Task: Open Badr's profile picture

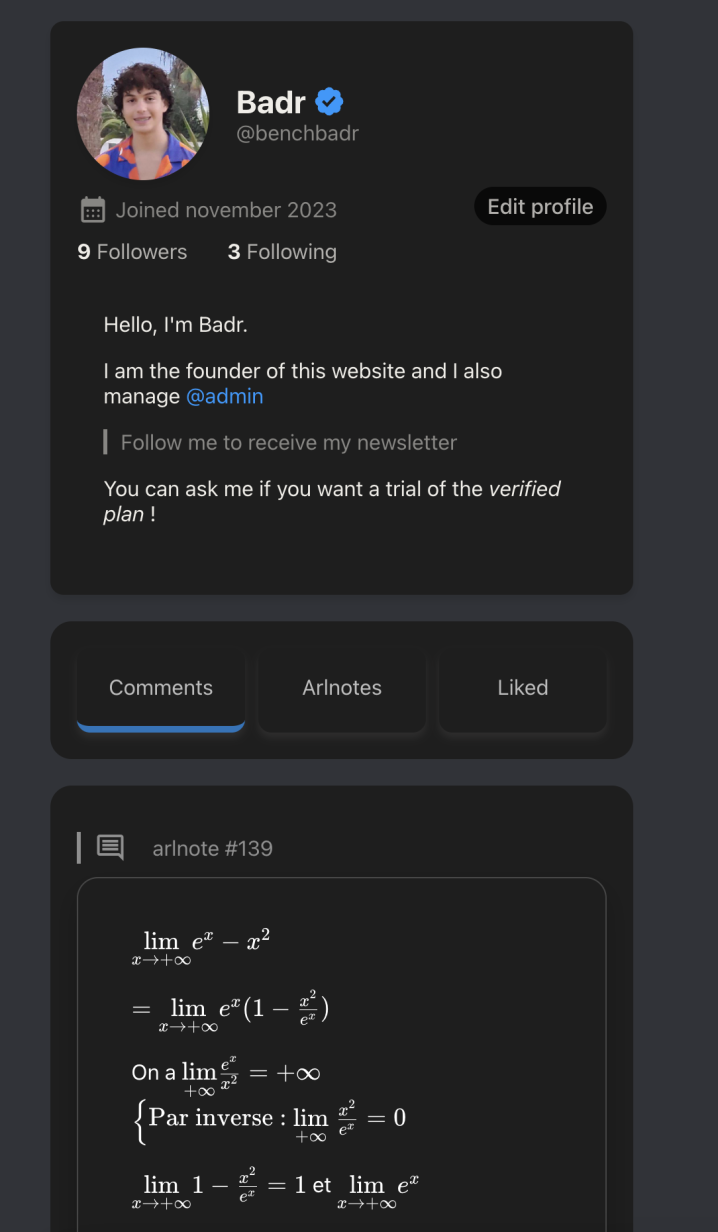Action: 143,114
